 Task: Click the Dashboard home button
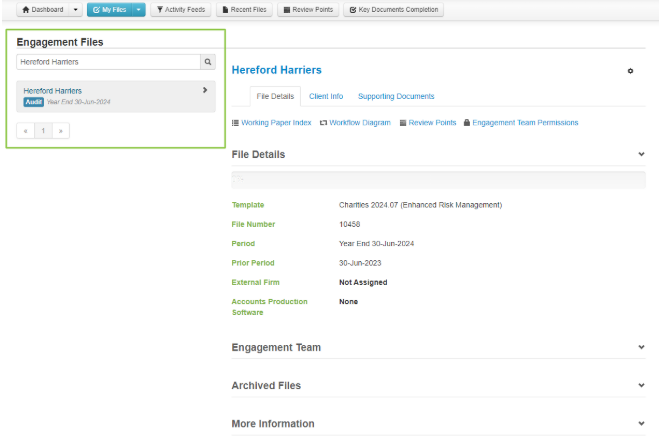click(x=43, y=10)
